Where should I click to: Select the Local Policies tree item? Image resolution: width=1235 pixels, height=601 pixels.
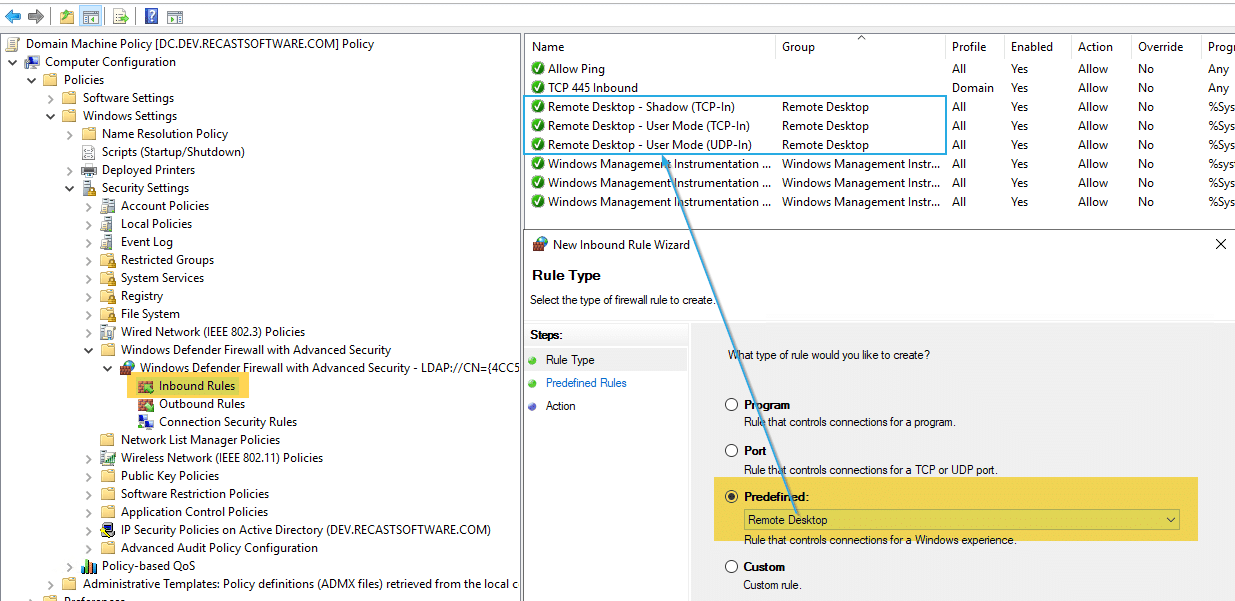tap(156, 224)
